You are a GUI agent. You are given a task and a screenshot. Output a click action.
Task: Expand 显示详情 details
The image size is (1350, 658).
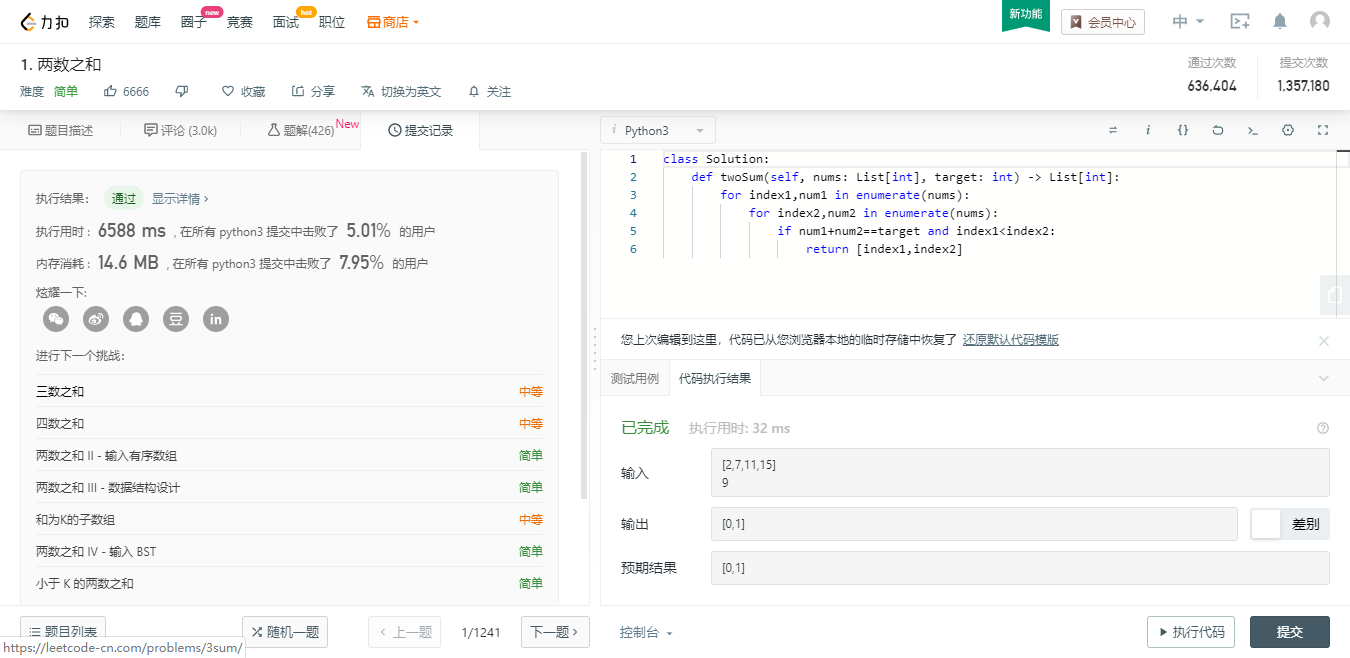click(x=180, y=198)
